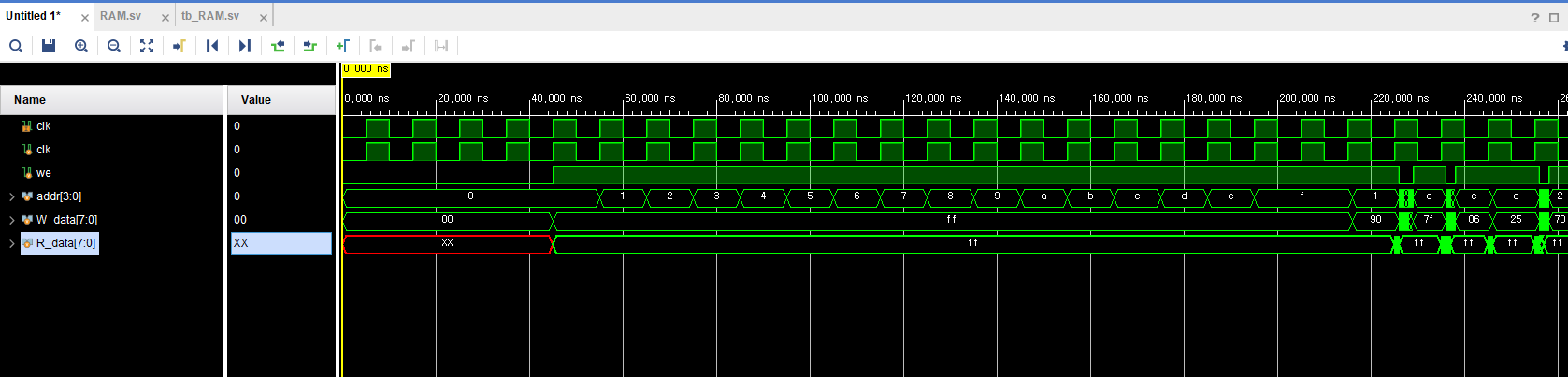The width and height of the screenshot is (1568, 377).
Task: Click the XX value of R_data
Action: [x=281, y=243]
